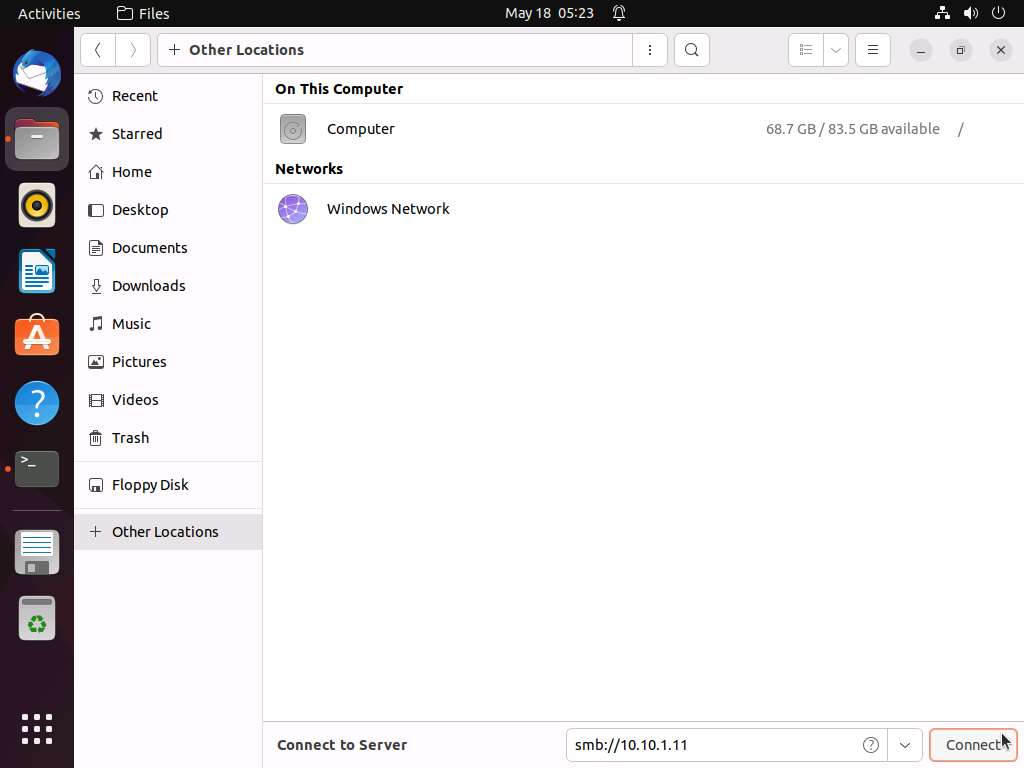Open Rhythmbox from the dock
This screenshot has height=768, width=1024.
pyautogui.click(x=37, y=206)
